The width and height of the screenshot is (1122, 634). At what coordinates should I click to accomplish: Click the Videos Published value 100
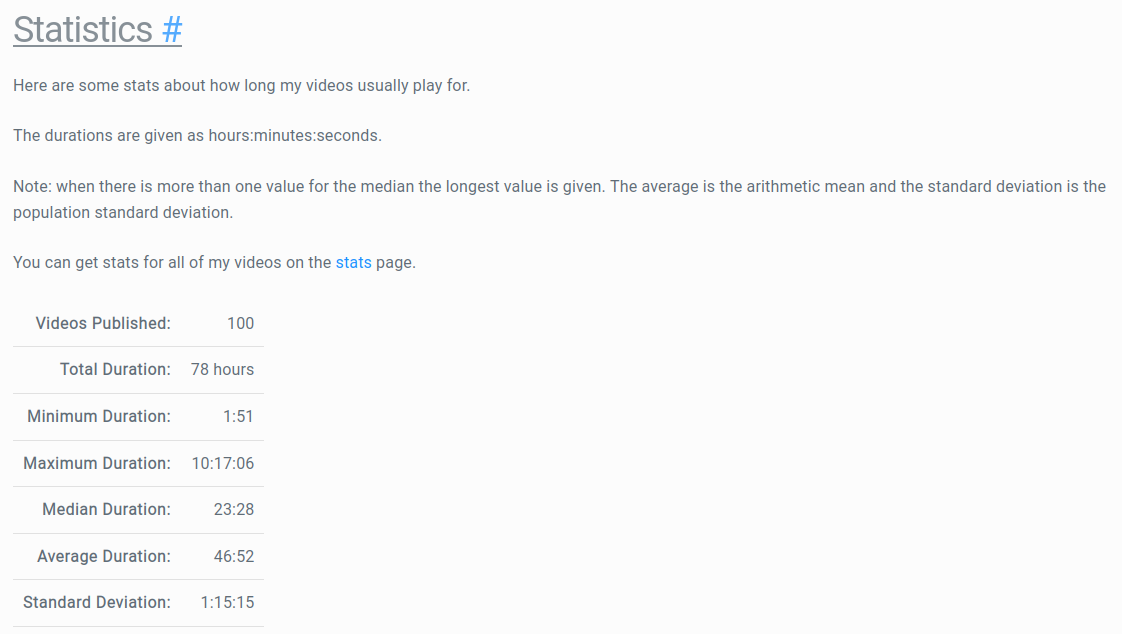(240, 323)
